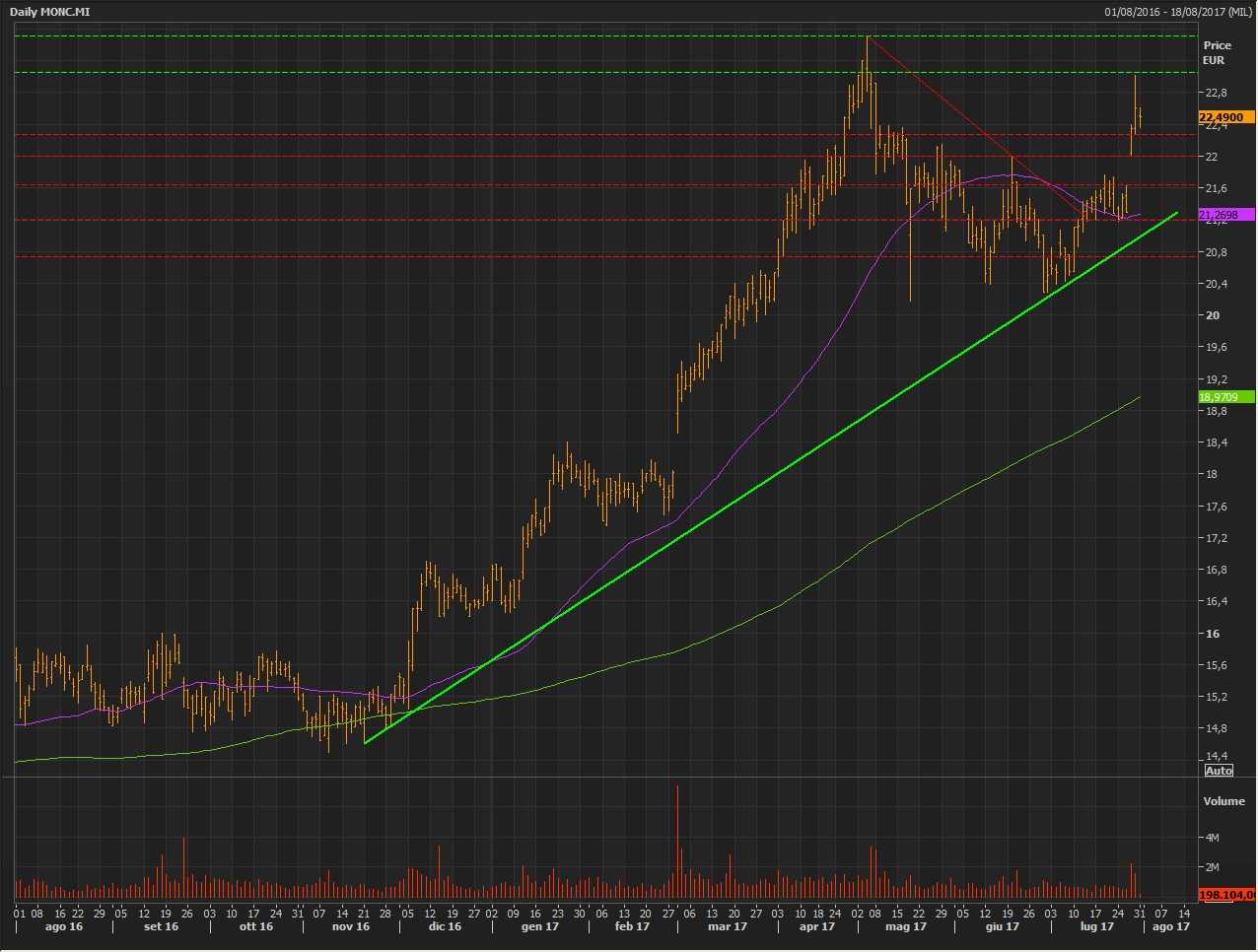Click the 19,2 price axis value

pos(1216,379)
